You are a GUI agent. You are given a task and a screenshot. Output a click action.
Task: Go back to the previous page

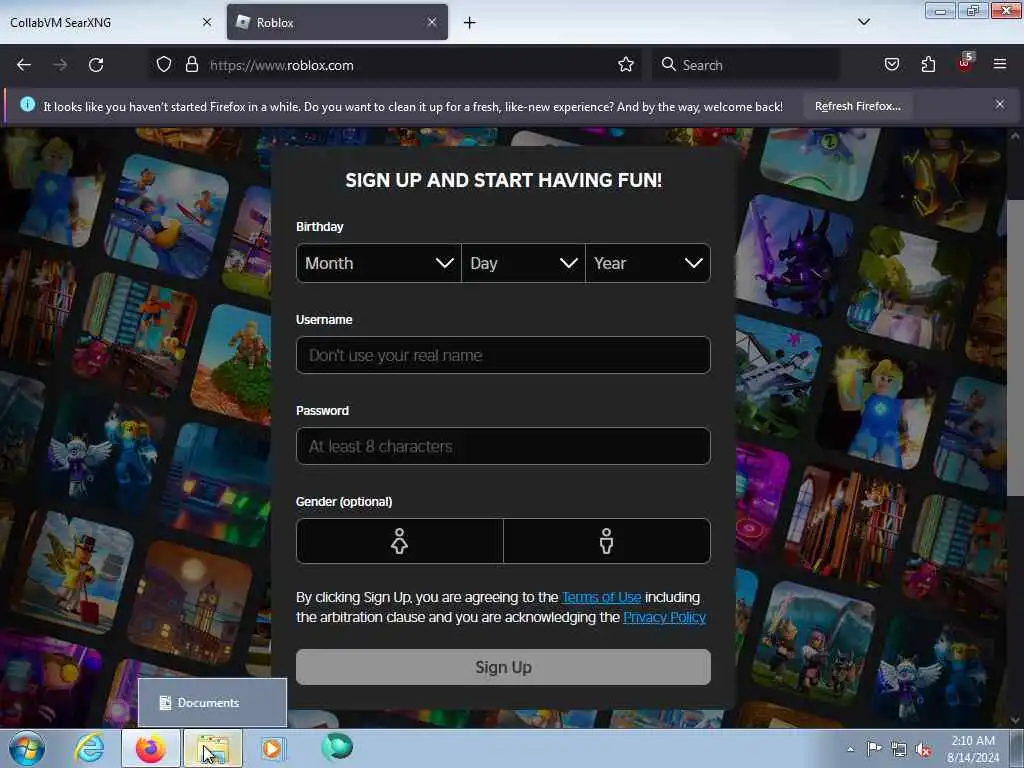24,65
